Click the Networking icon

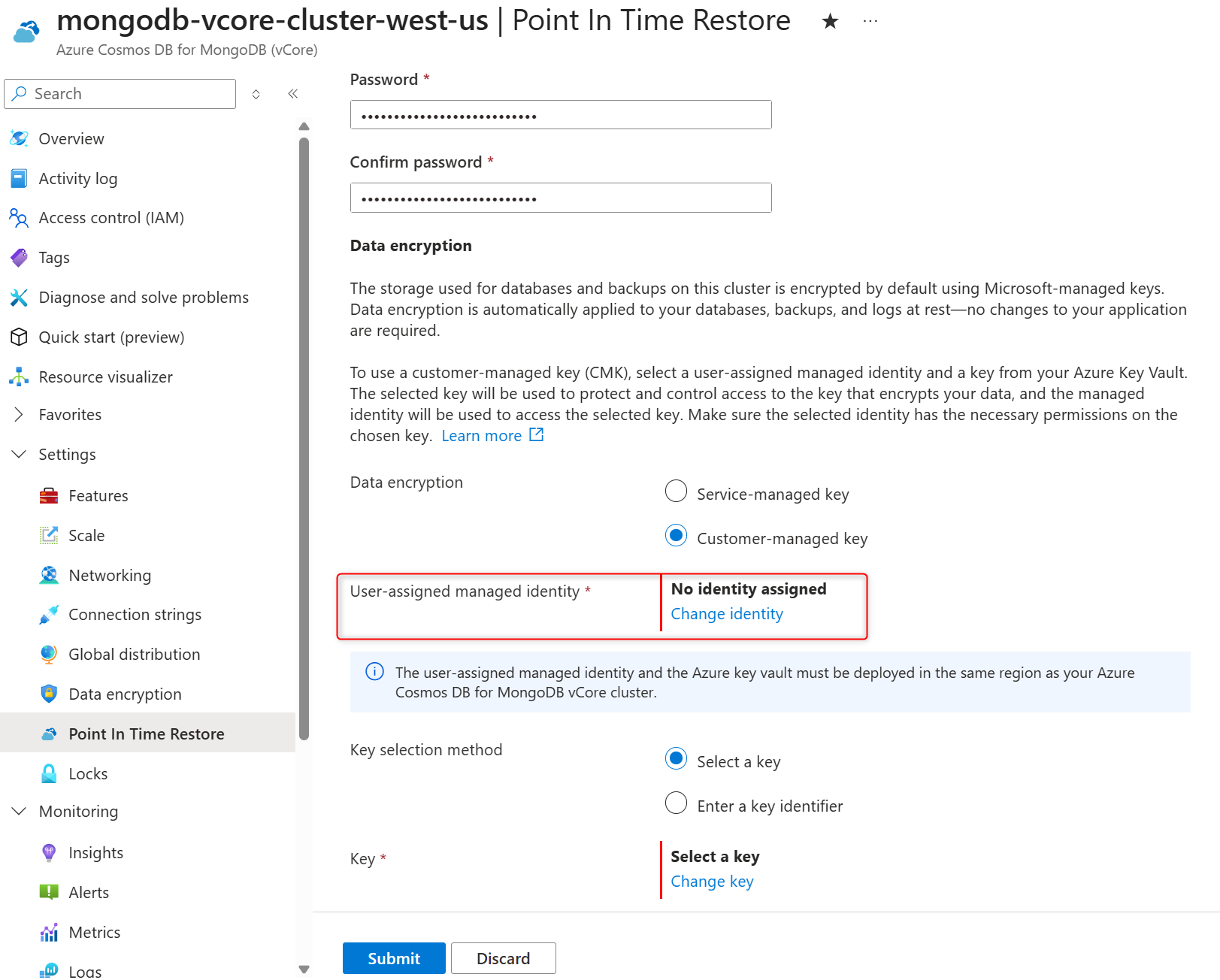pos(49,576)
